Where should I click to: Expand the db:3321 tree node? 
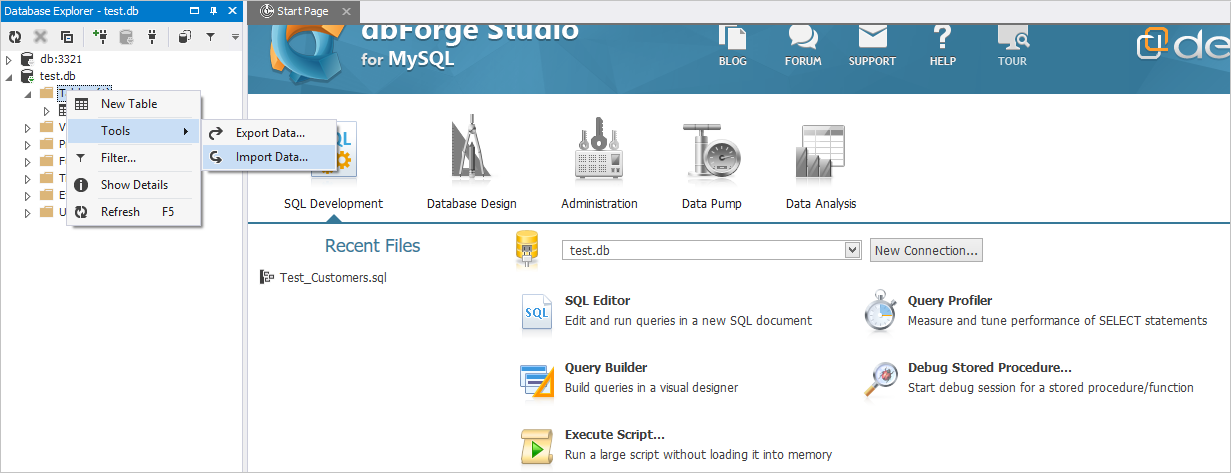pyautogui.click(x=9, y=60)
